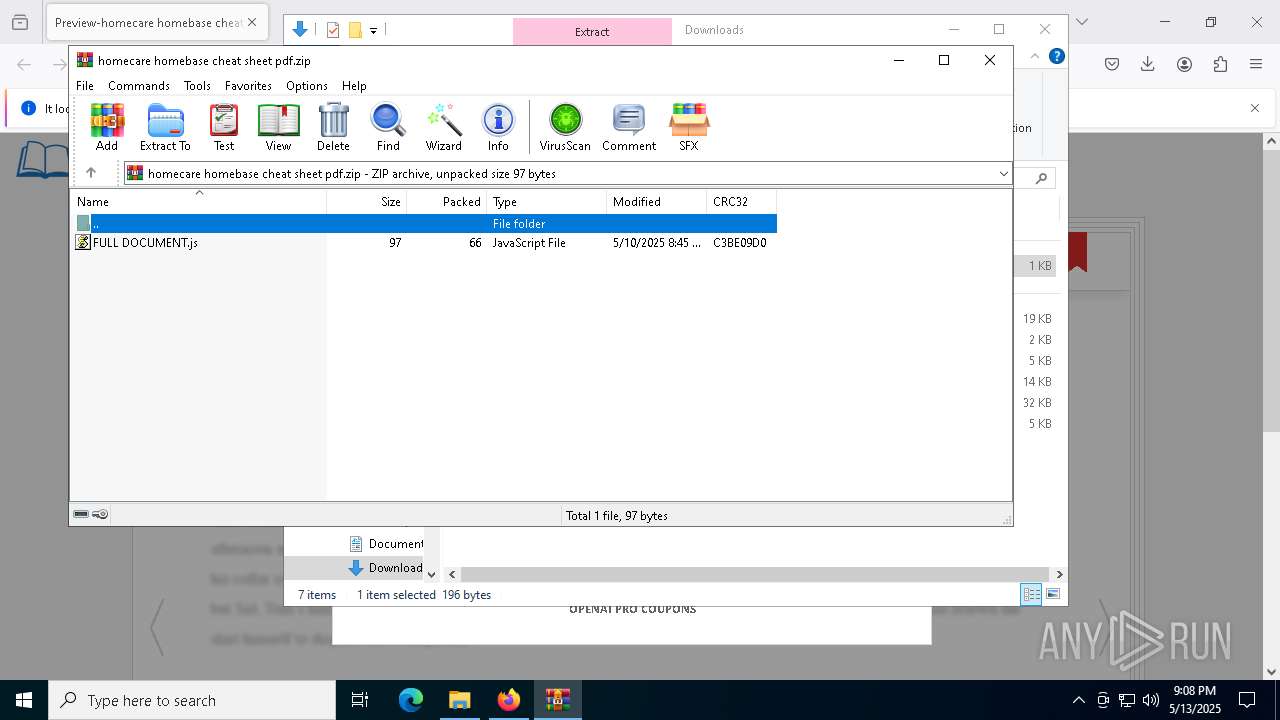This screenshot has height=720, width=1280.
Task: Click the View file toolbar icon
Action: [278, 127]
